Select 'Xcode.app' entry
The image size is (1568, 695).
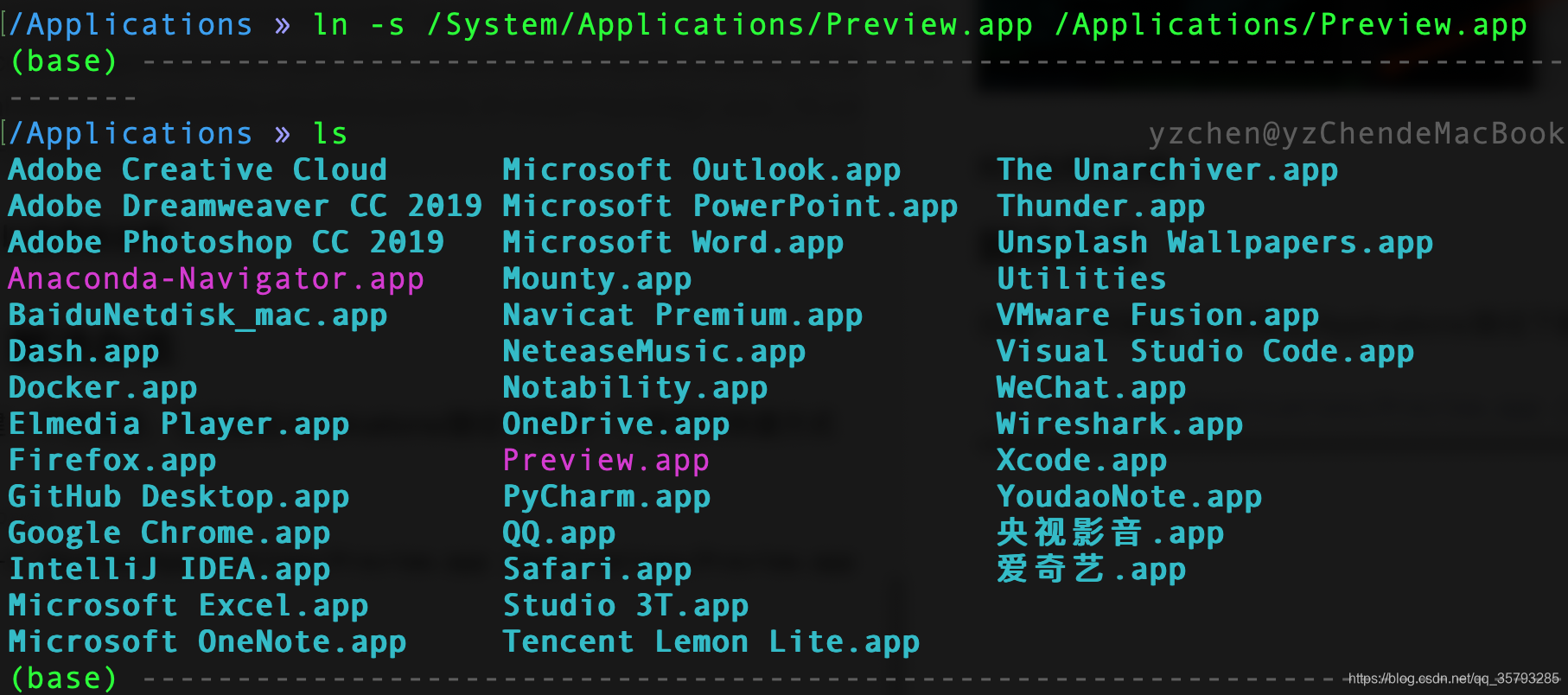[1082, 461]
